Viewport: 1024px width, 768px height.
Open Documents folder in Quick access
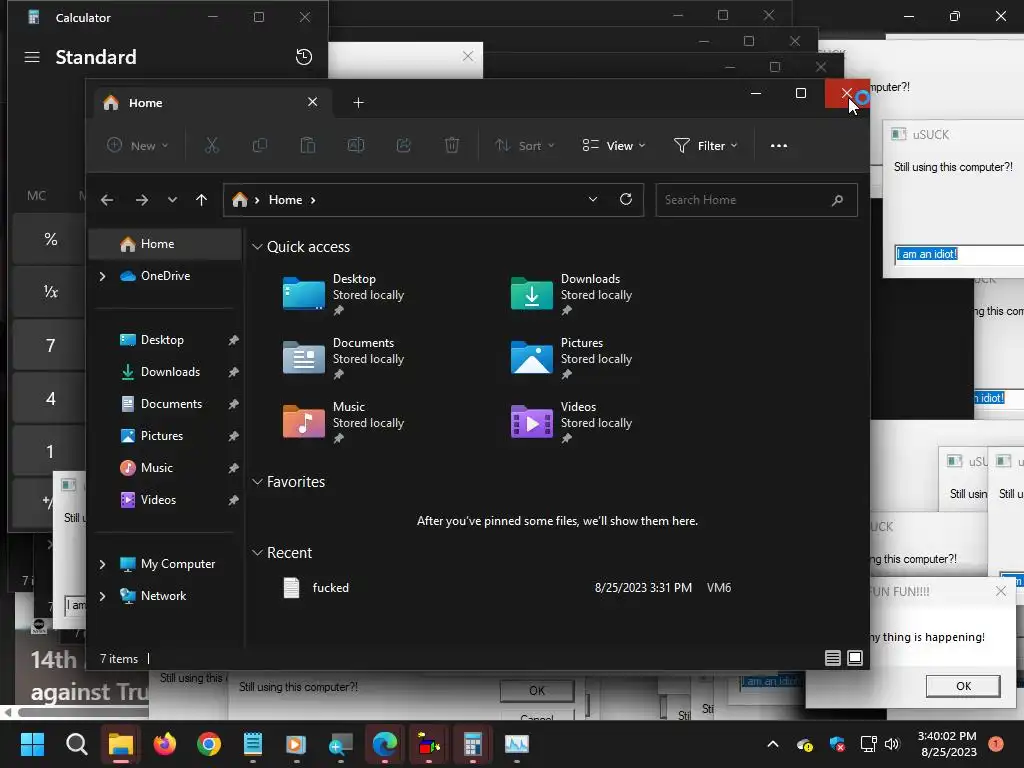coord(344,359)
